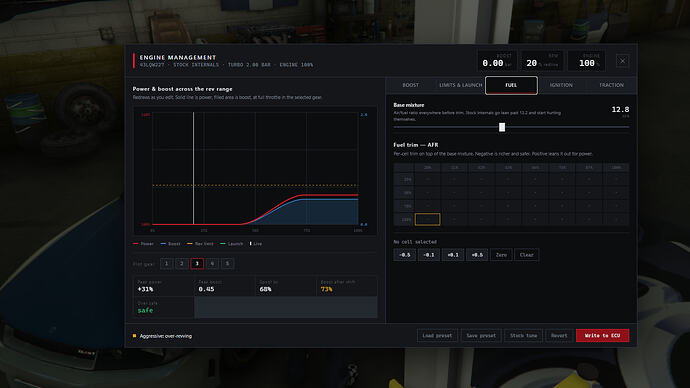Click the 12.8 base mixture value
The width and height of the screenshot is (690, 388).
[x=620, y=110]
